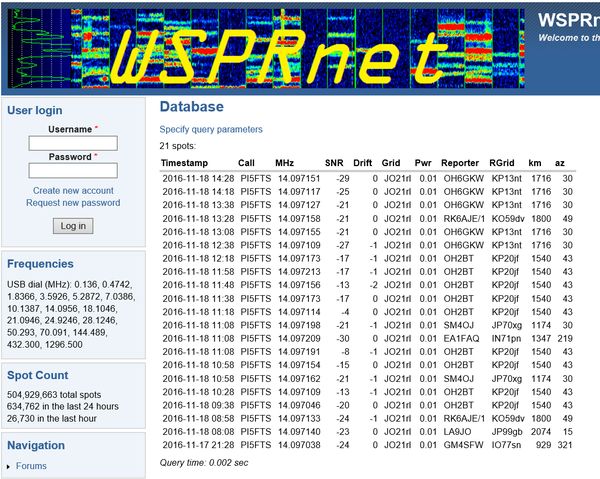Open Specify query parameters link

[x=211, y=129]
